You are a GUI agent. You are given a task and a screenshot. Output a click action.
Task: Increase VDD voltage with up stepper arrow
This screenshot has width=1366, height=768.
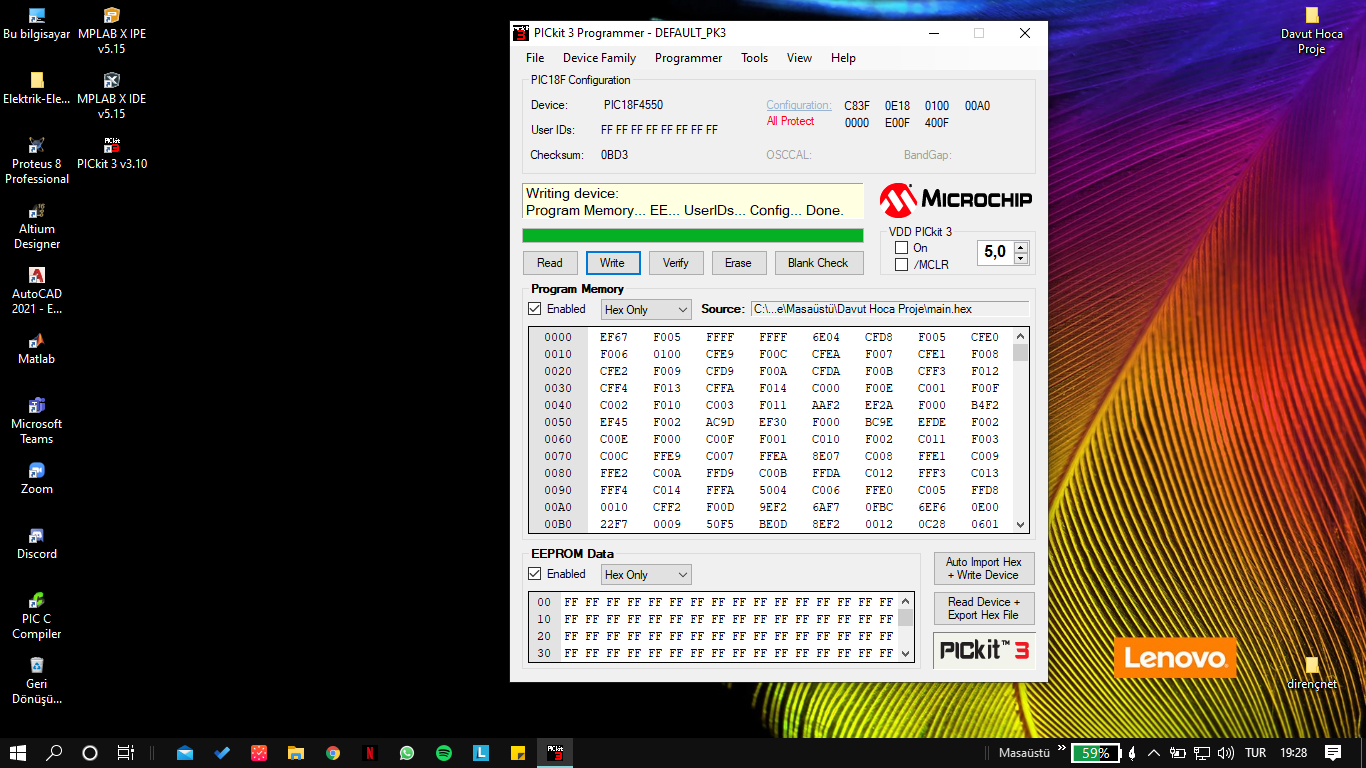click(1020, 247)
